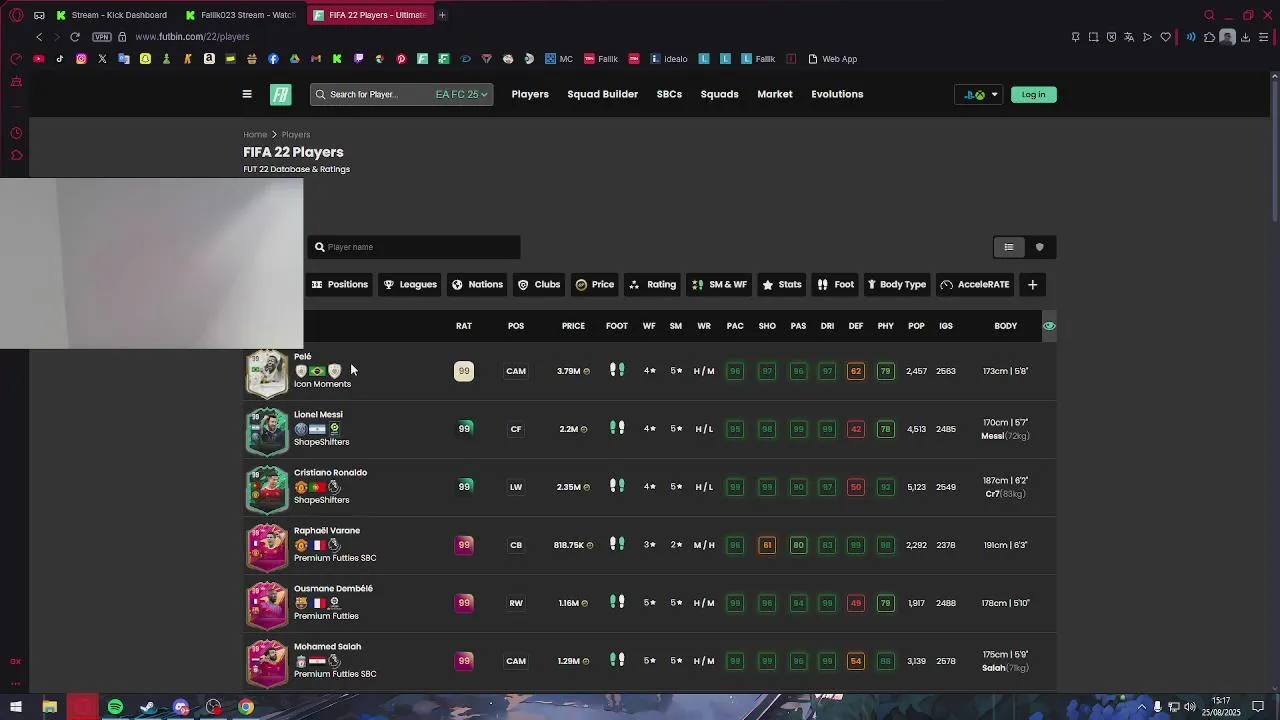The height and width of the screenshot is (720, 1280).
Task: Open Cristiano Ronaldo player page
Action: click(330, 472)
